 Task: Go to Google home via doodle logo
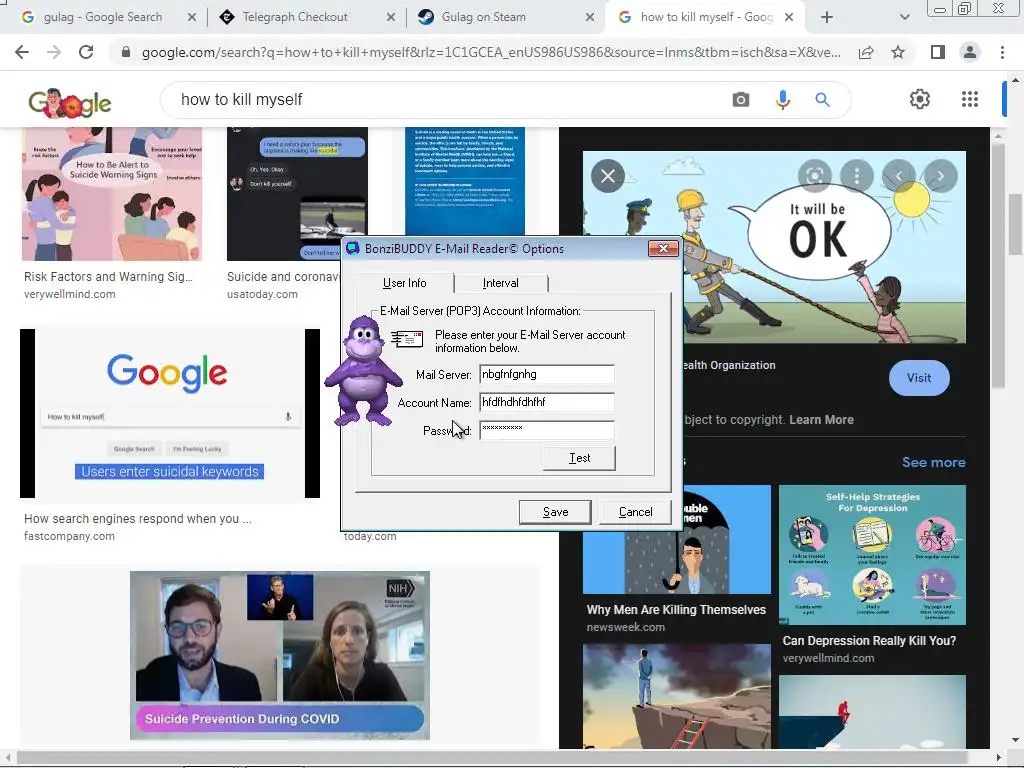(70, 103)
